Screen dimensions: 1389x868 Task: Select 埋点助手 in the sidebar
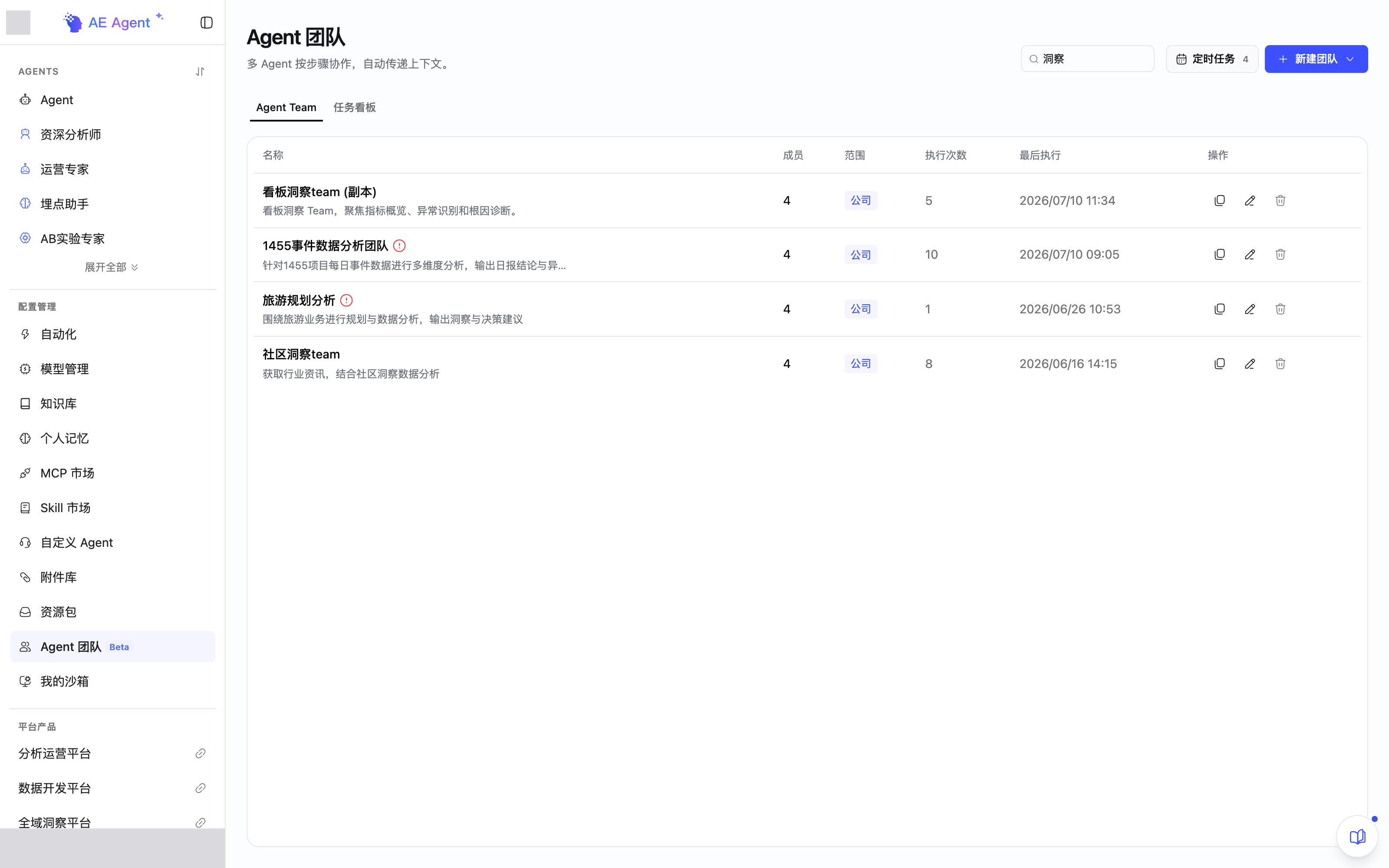[x=112, y=204]
